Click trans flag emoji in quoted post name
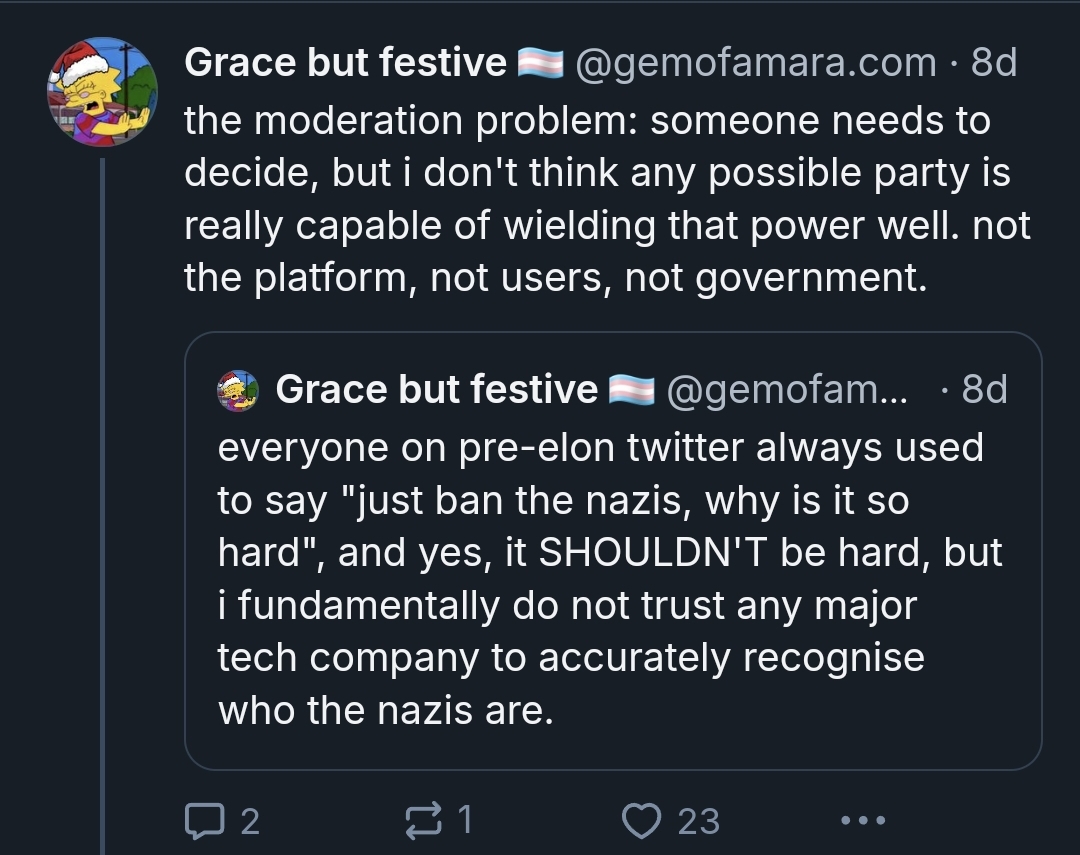The width and height of the screenshot is (1080, 855). (631, 390)
